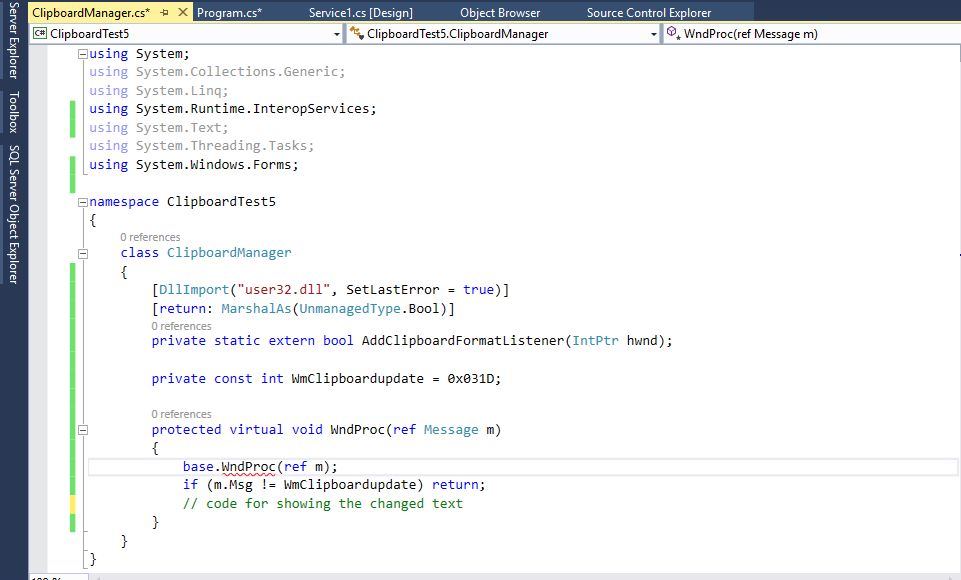The width and height of the screenshot is (961, 580).
Task: Click the '0x031D' constant value
Action: click(470, 379)
